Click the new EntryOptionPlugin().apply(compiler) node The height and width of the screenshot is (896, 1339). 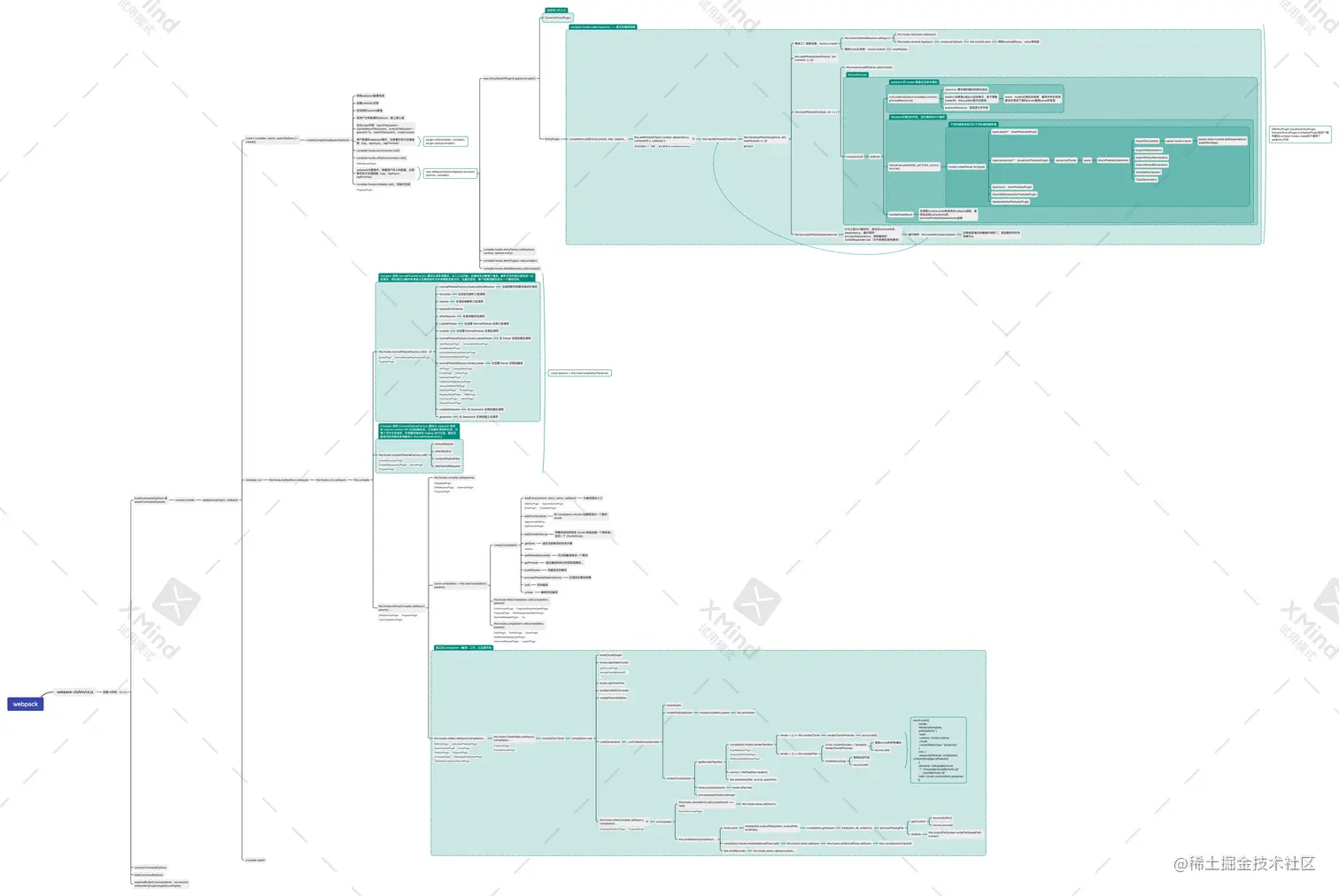pos(509,79)
